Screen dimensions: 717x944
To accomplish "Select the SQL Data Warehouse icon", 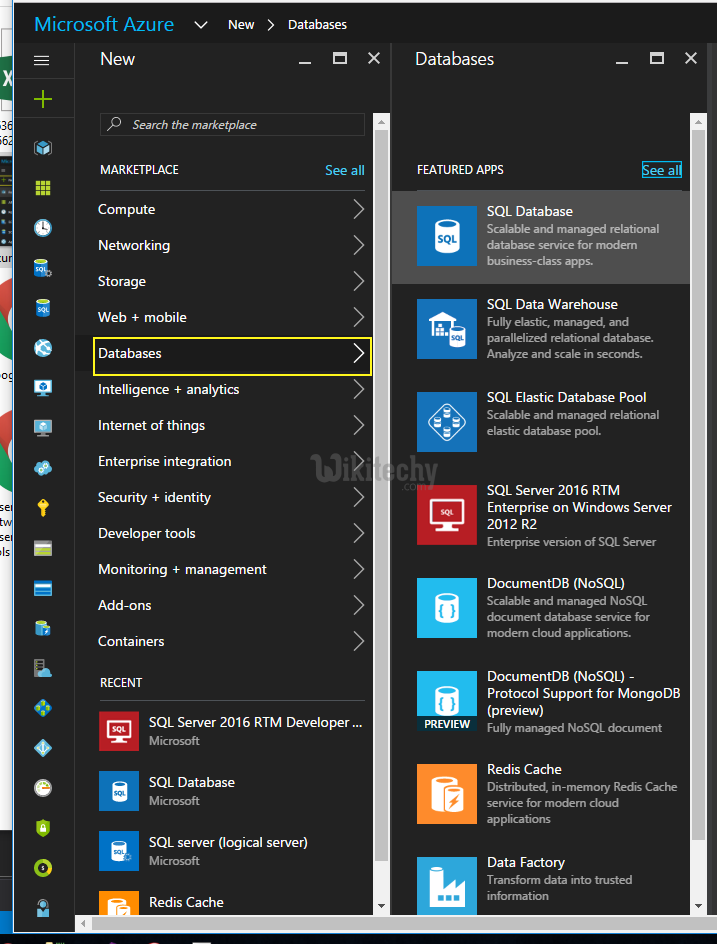I will [447, 329].
